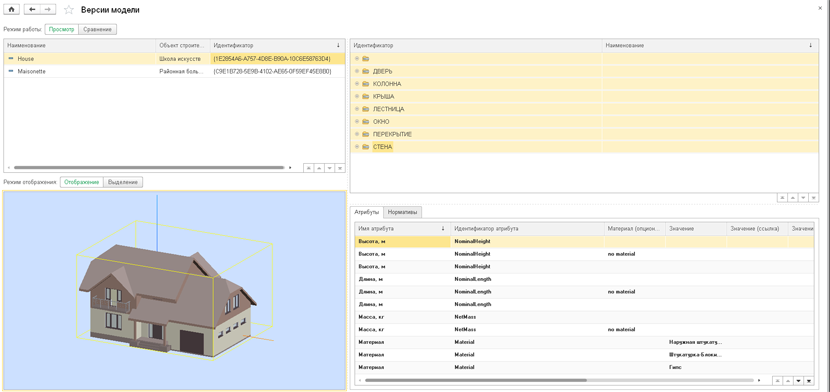Move down one row in models list

coord(329,168)
